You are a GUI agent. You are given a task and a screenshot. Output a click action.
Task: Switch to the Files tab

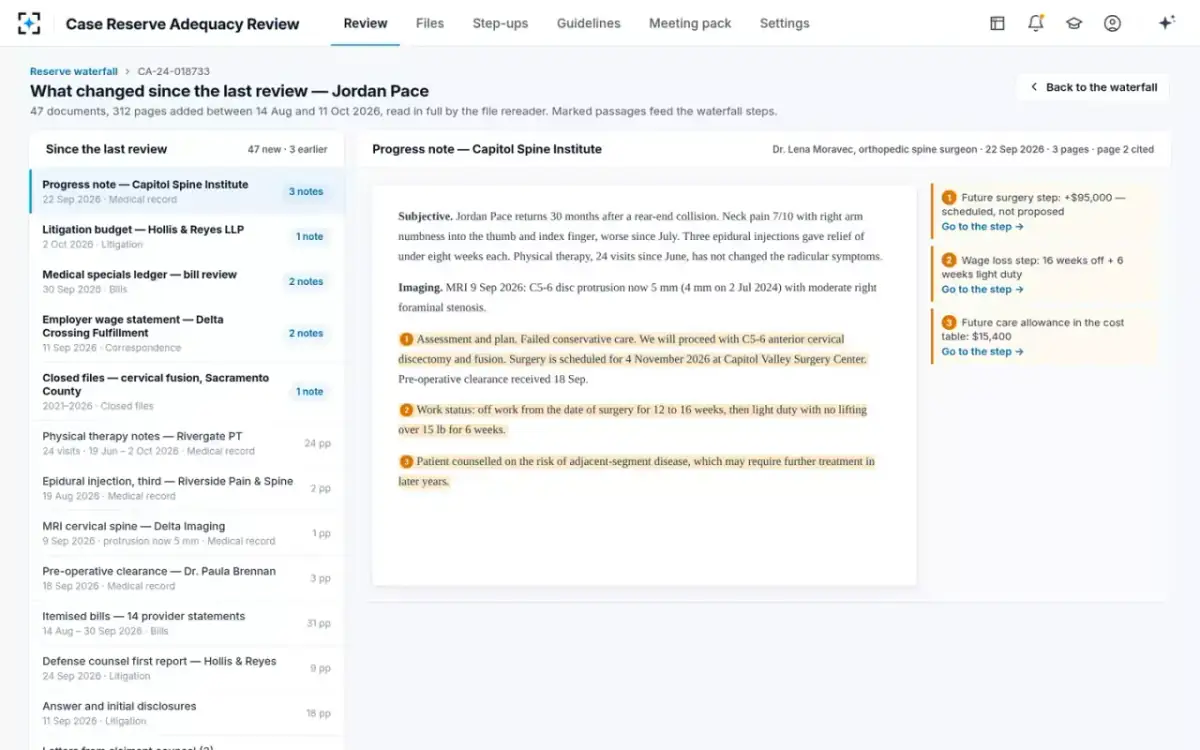pos(430,23)
